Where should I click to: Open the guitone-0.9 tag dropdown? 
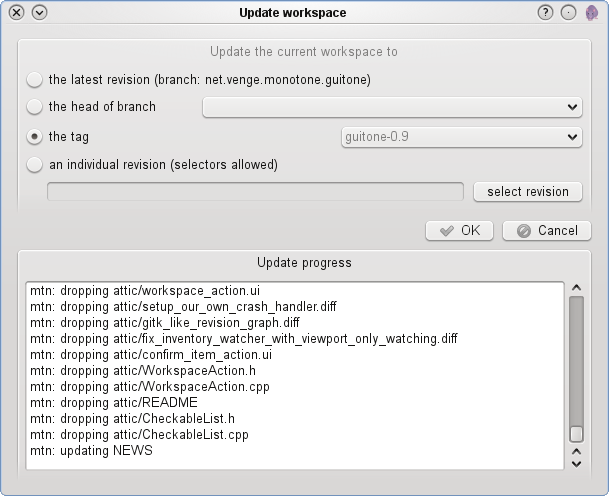(x=462, y=137)
